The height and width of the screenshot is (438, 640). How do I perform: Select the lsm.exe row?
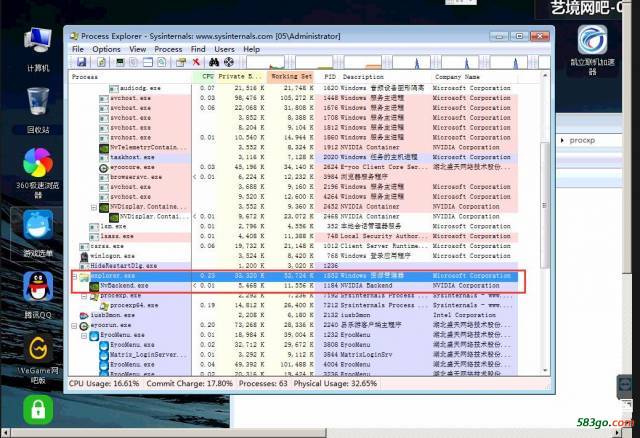(x=293, y=227)
